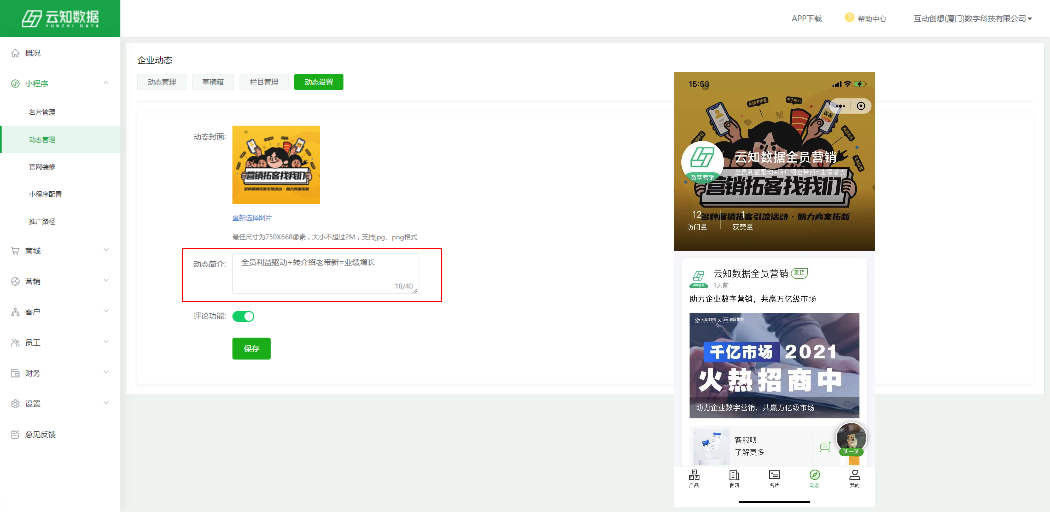Click the 概况 home icon in sidebar
The width and height of the screenshot is (1050, 512).
point(15,53)
